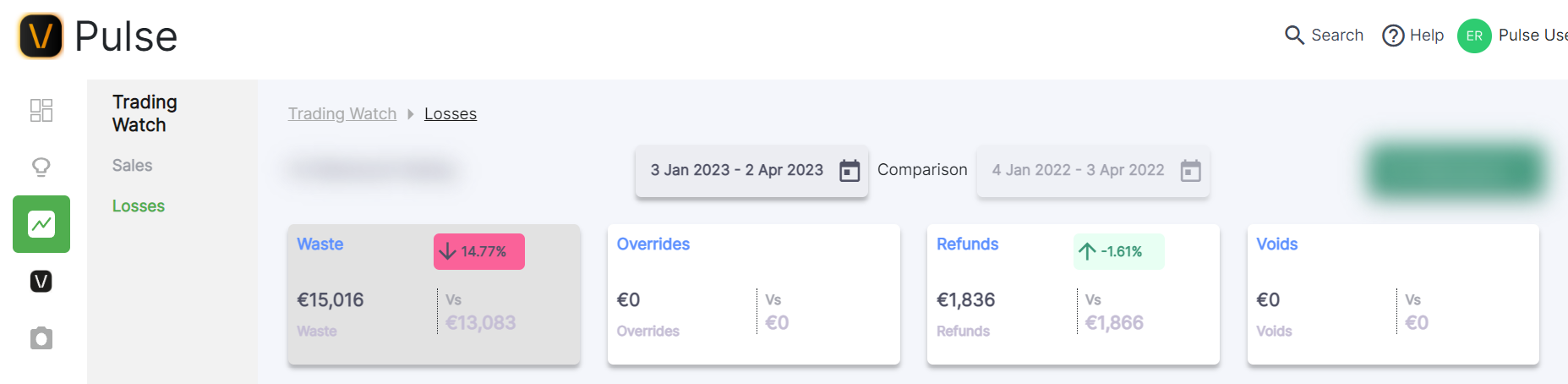1568x384 pixels.
Task: Select Losses in Trading Watch menu
Action: click(139, 206)
